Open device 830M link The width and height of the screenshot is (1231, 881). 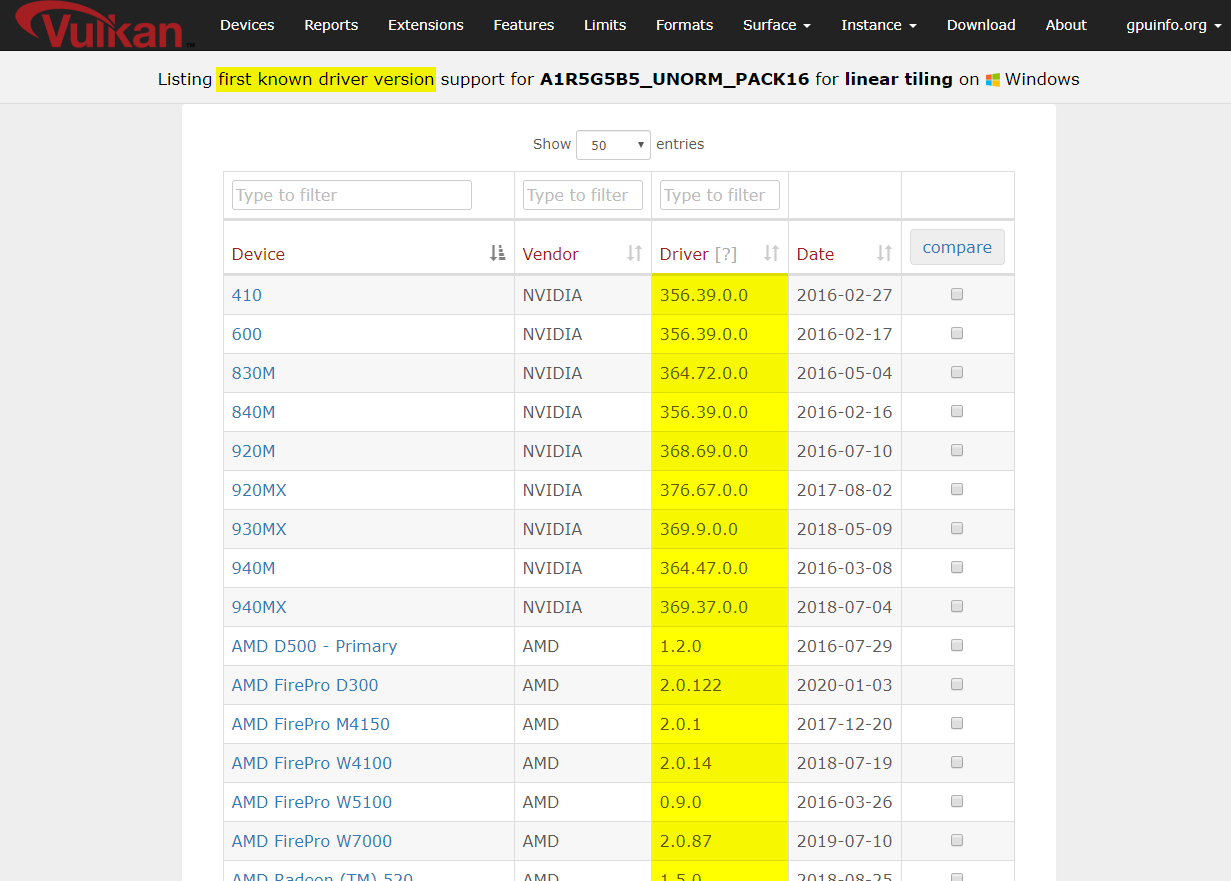(x=253, y=373)
